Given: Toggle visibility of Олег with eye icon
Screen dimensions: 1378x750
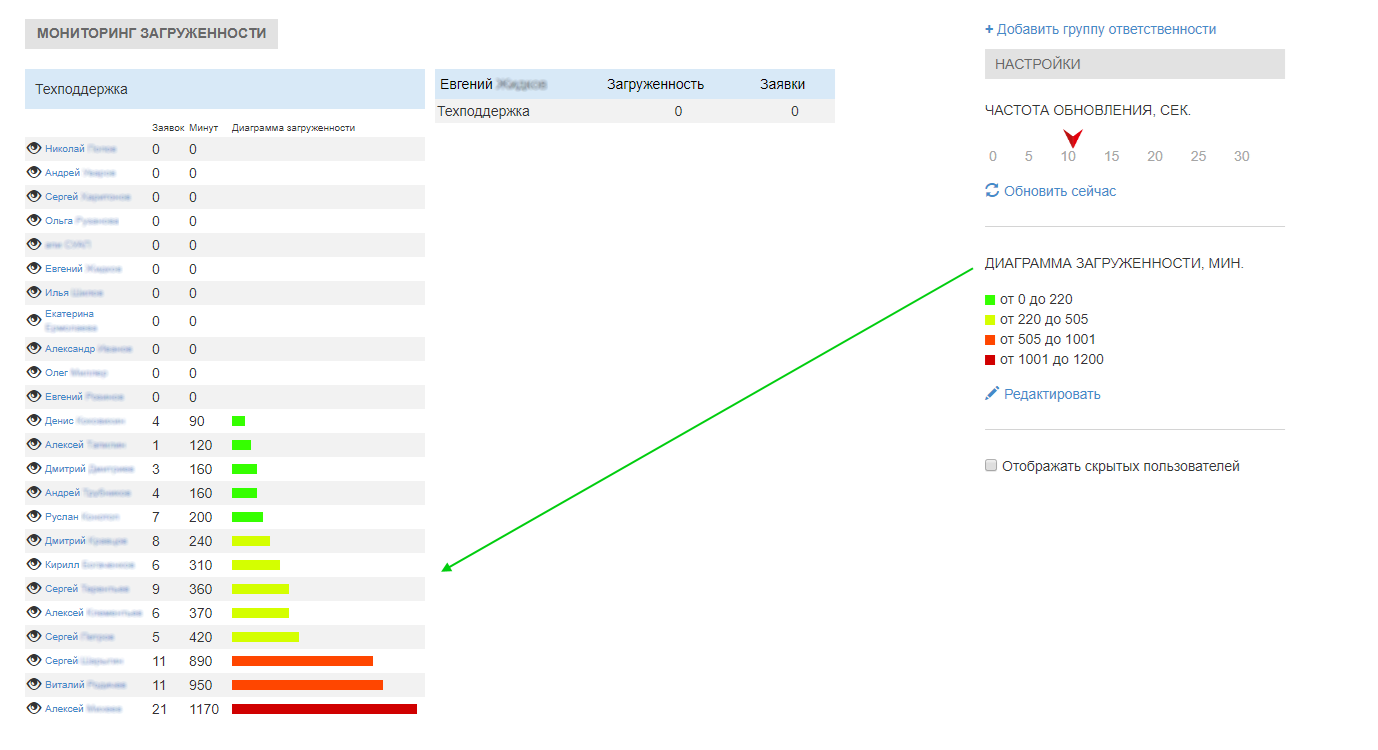Looking at the screenshot, I should [34, 372].
